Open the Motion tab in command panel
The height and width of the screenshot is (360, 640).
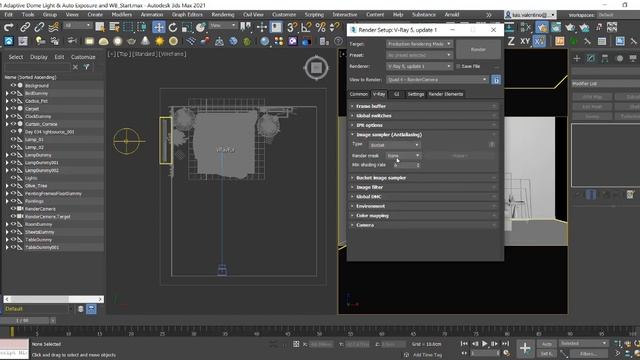pos(619,58)
